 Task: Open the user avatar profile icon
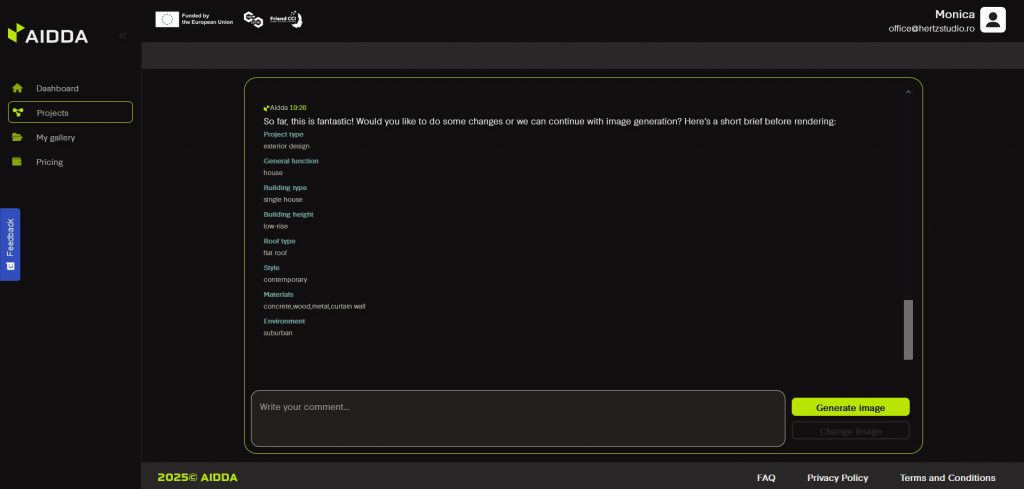click(992, 20)
